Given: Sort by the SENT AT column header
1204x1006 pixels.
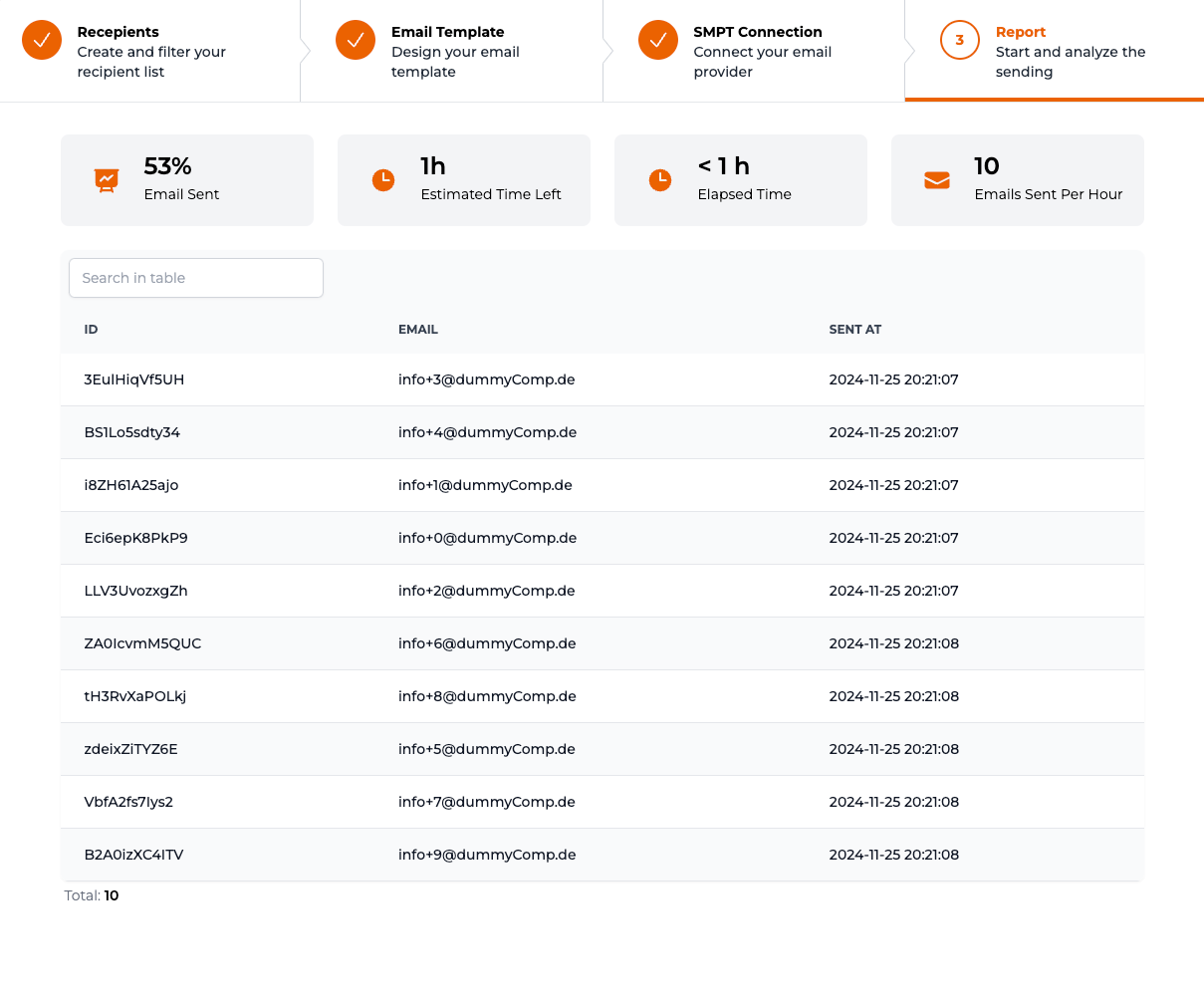Looking at the screenshot, I should 854,330.
